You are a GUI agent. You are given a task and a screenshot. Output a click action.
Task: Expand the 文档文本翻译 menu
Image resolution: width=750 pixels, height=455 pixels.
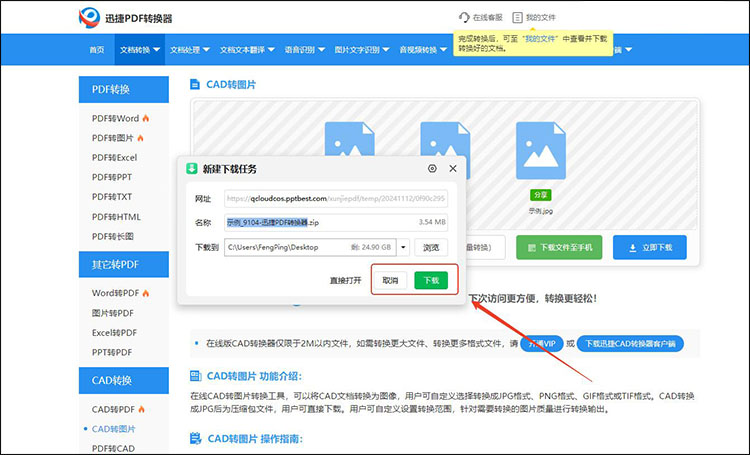[247, 50]
